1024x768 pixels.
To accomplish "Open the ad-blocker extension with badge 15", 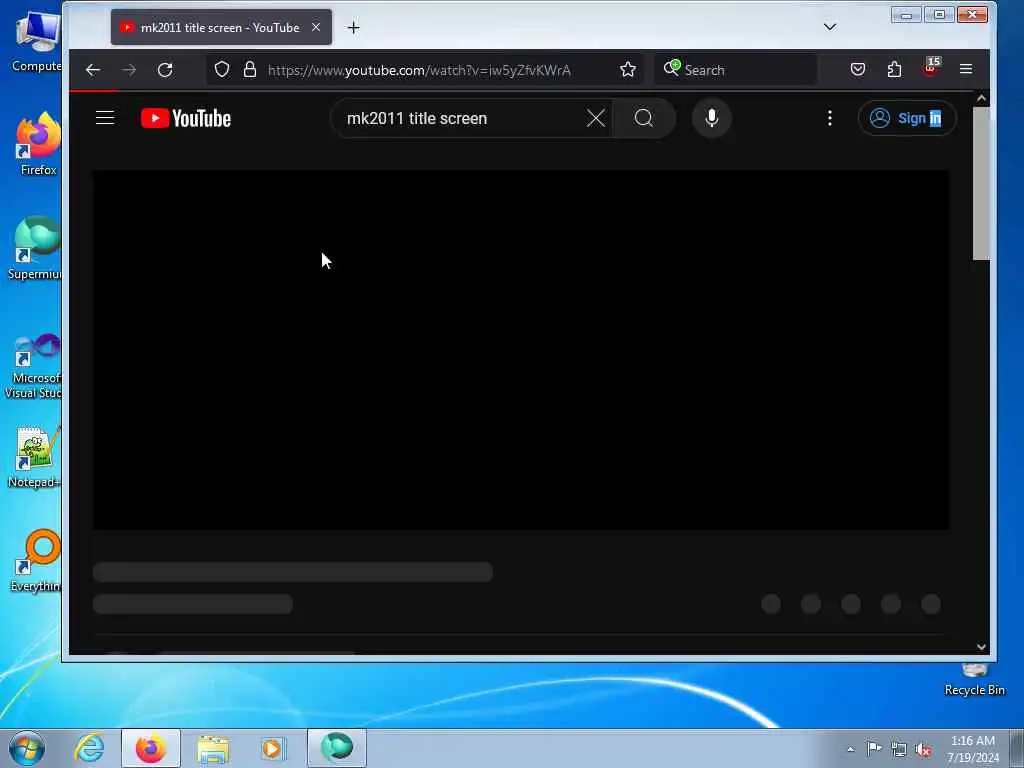I will pos(931,67).
